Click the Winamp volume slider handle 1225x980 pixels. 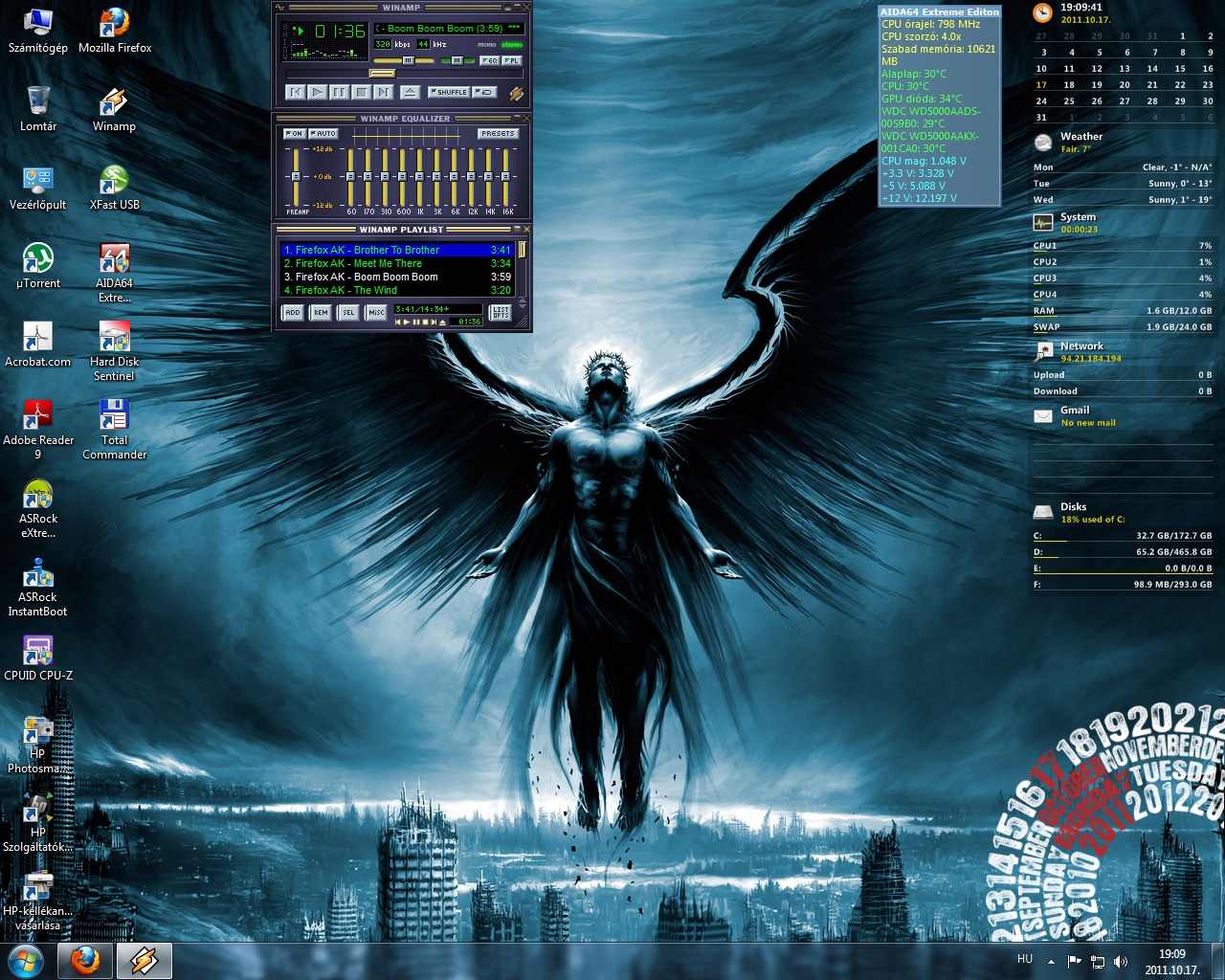point(409,60)
